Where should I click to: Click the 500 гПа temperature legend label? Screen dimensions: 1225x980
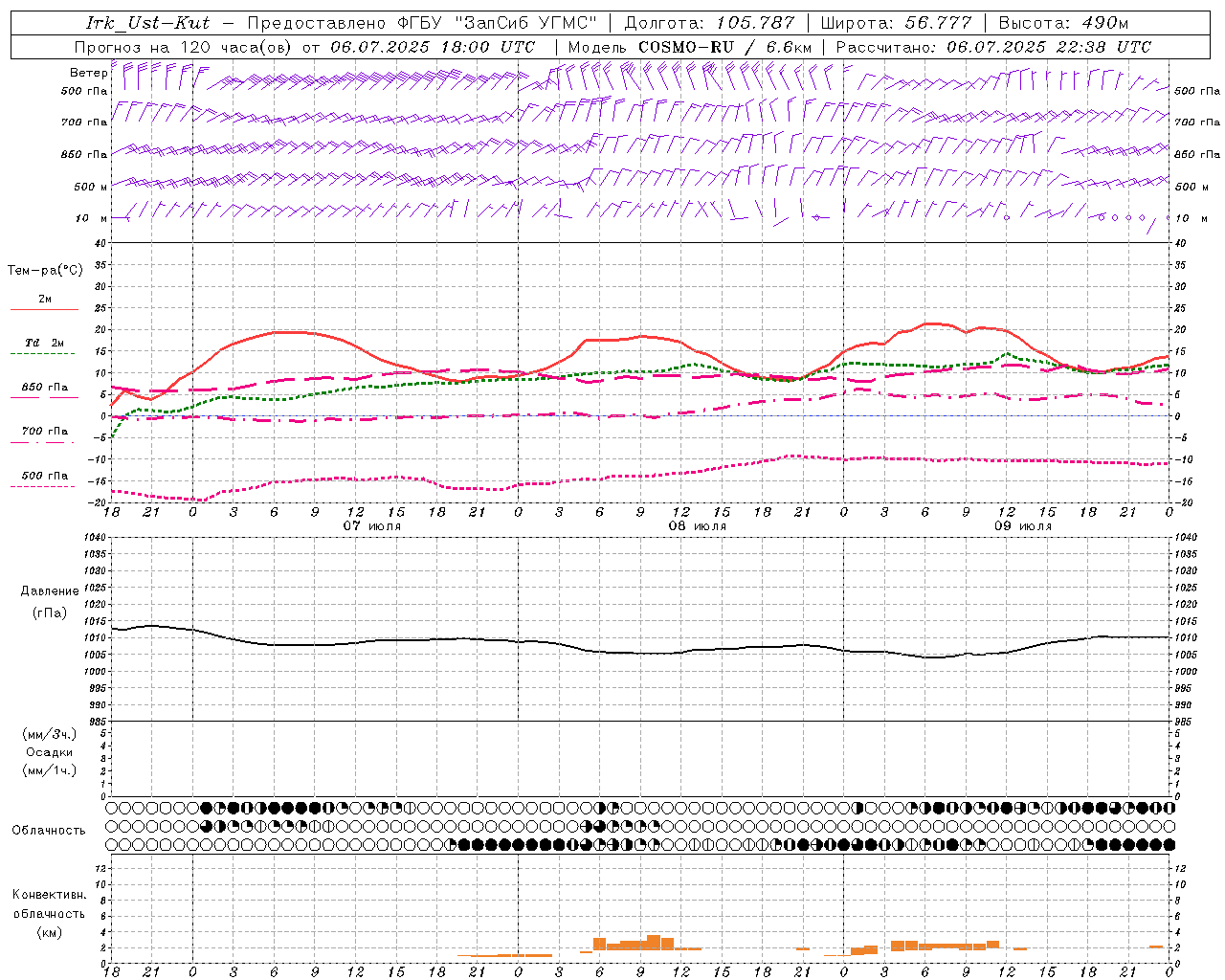[45, 476]
